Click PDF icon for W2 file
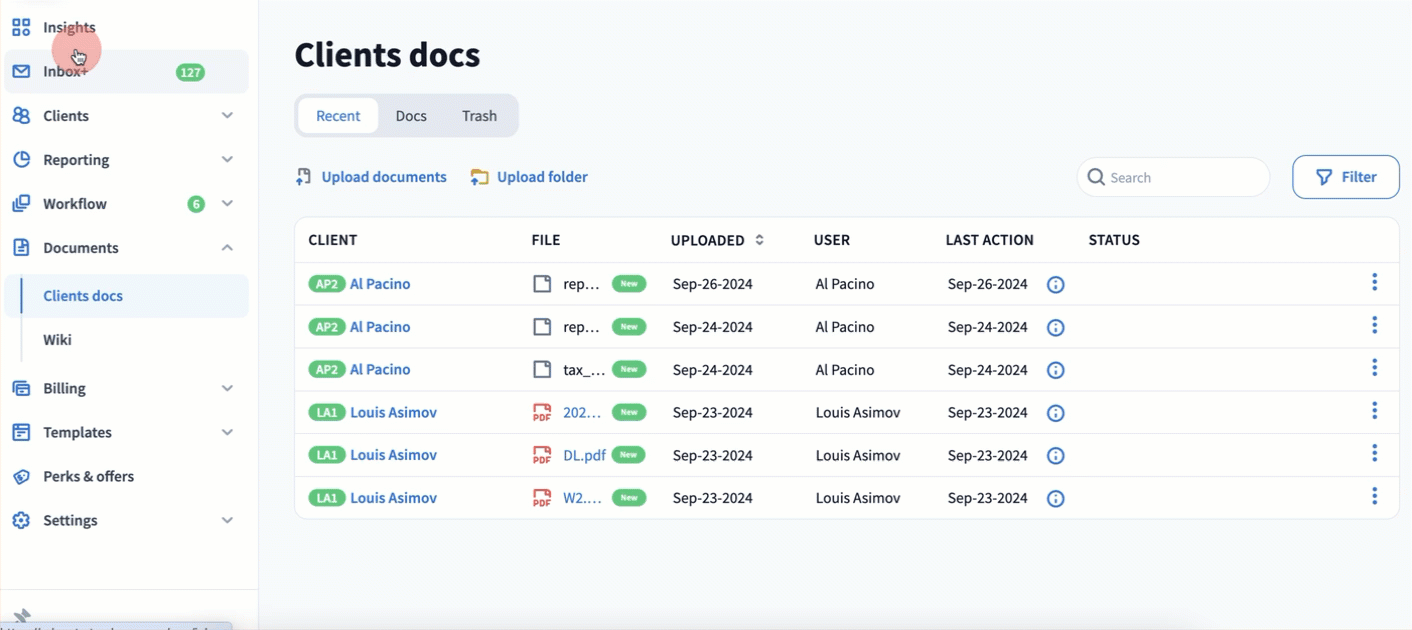1412x630 pixels. [x=542, y=498]
